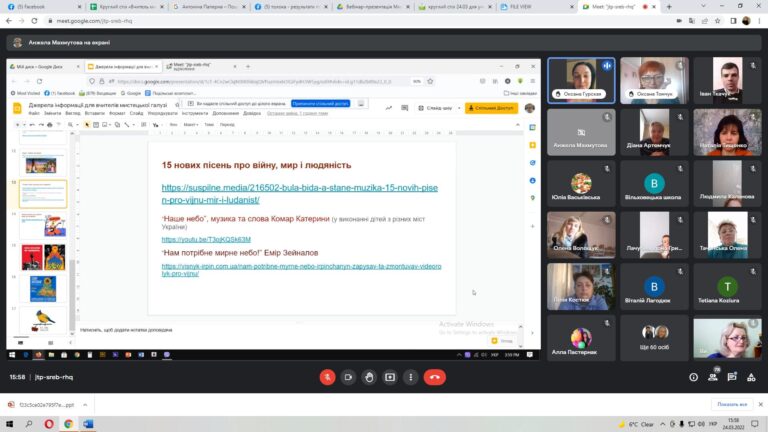768x432 pixels.
Task: Show hidden system tray icons
Action: (662, 424)
